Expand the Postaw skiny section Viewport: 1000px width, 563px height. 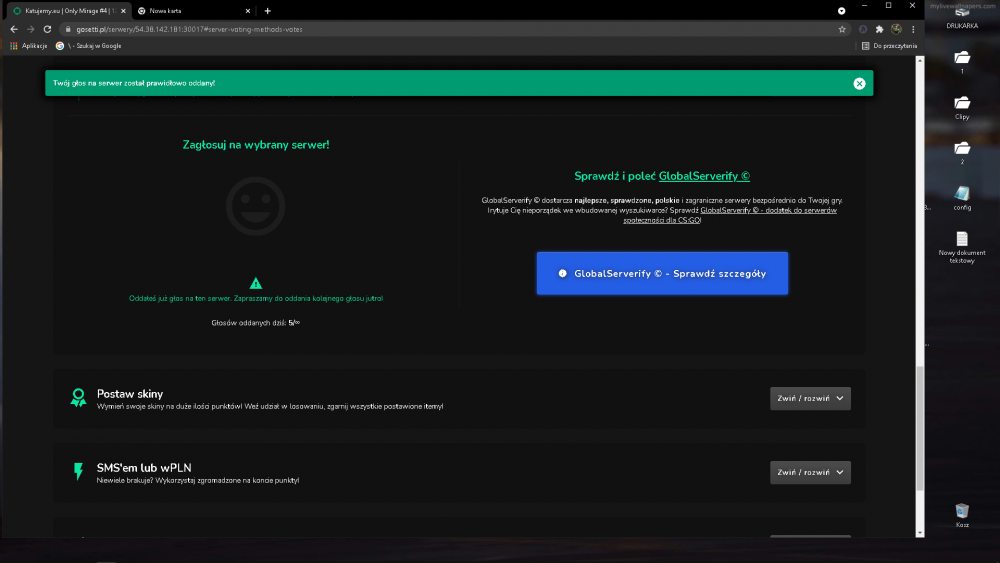point(810,398)
